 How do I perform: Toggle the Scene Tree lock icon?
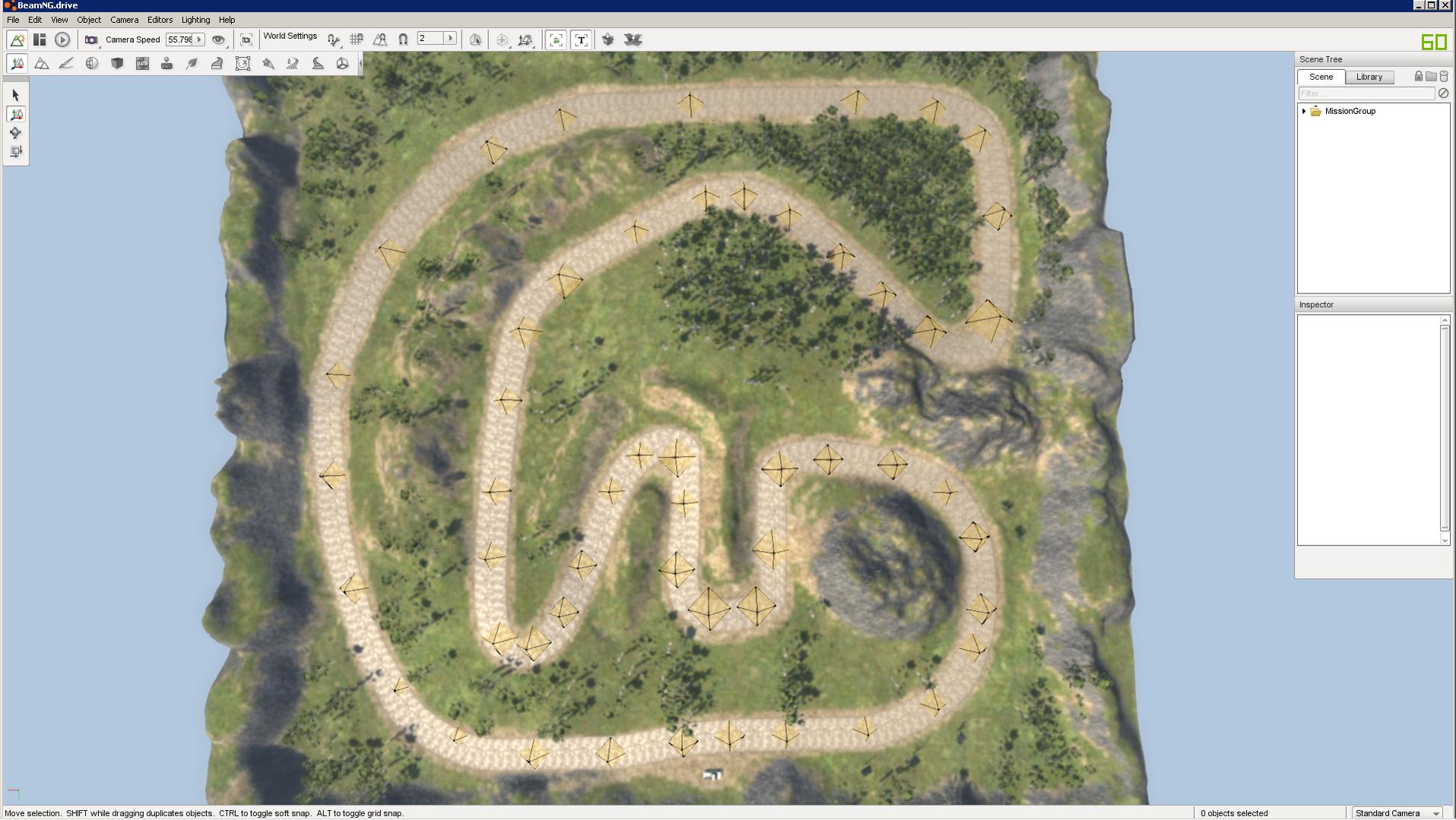click(1419, 76)
